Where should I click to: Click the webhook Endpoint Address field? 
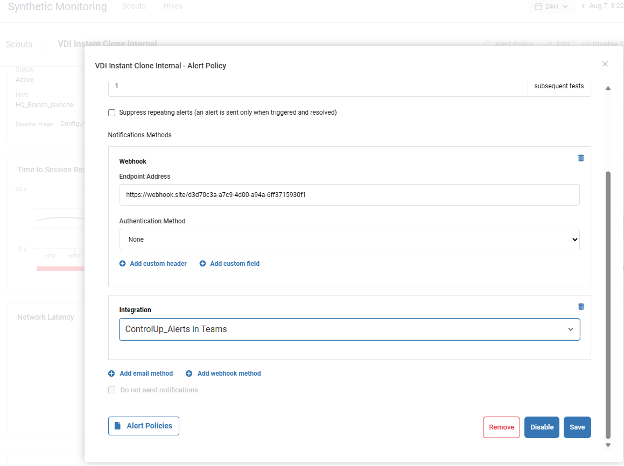point(349,194)
